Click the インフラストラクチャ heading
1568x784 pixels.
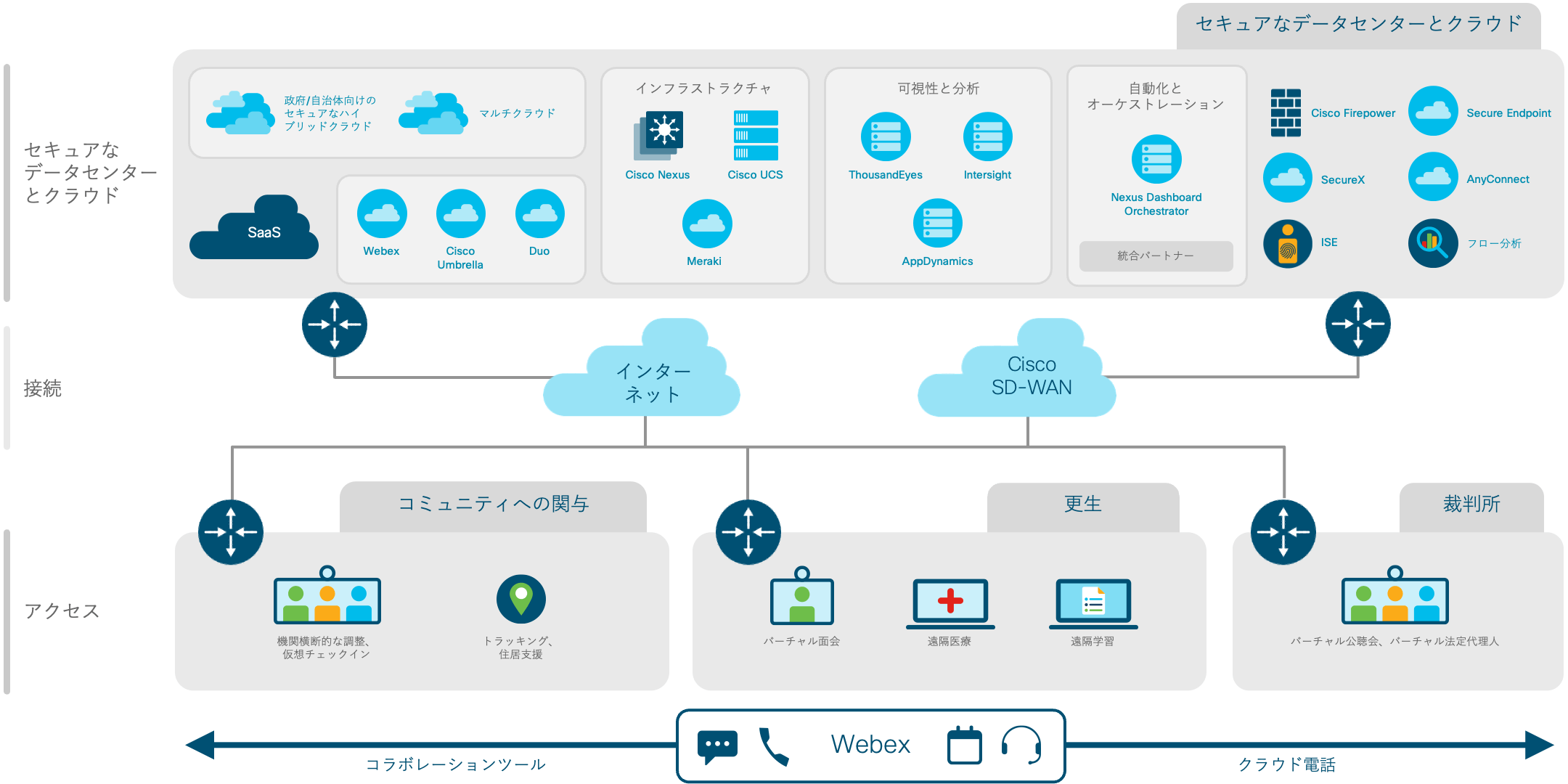click(703, 89)
